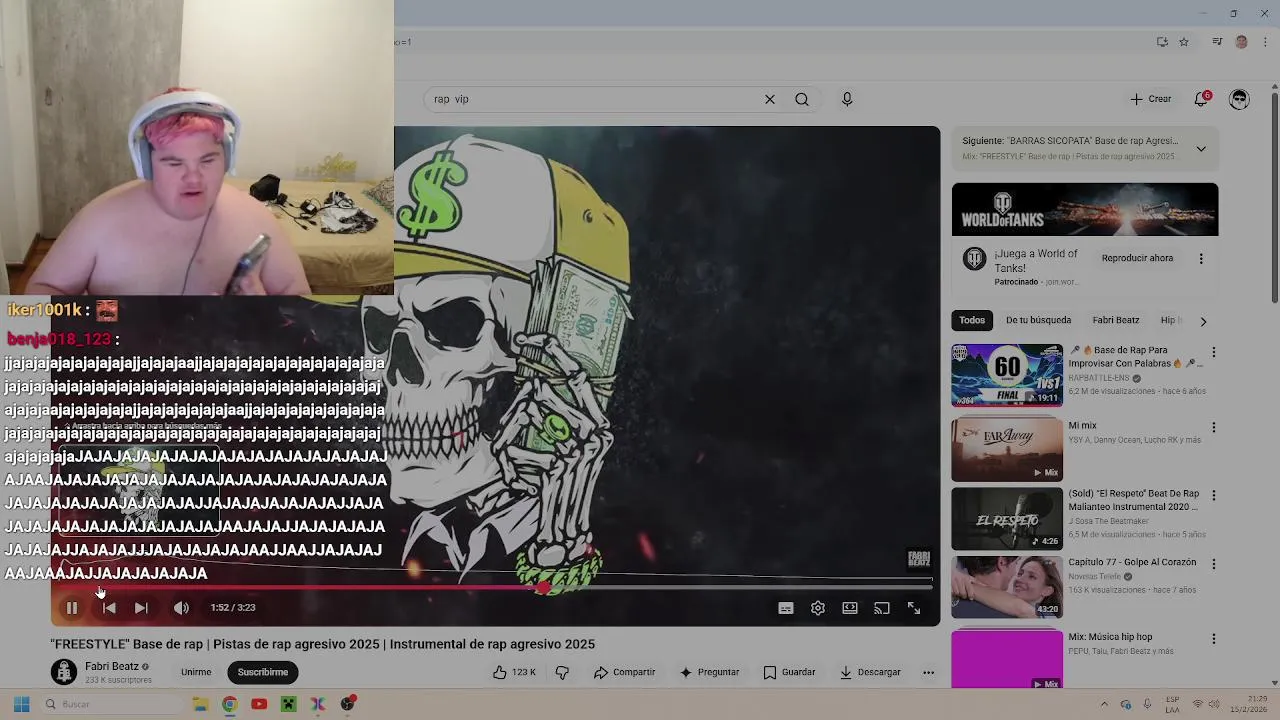The width and height of the screenshot is (1280, 720).
Task: Download video via Descargar
Action: (870, 672)
